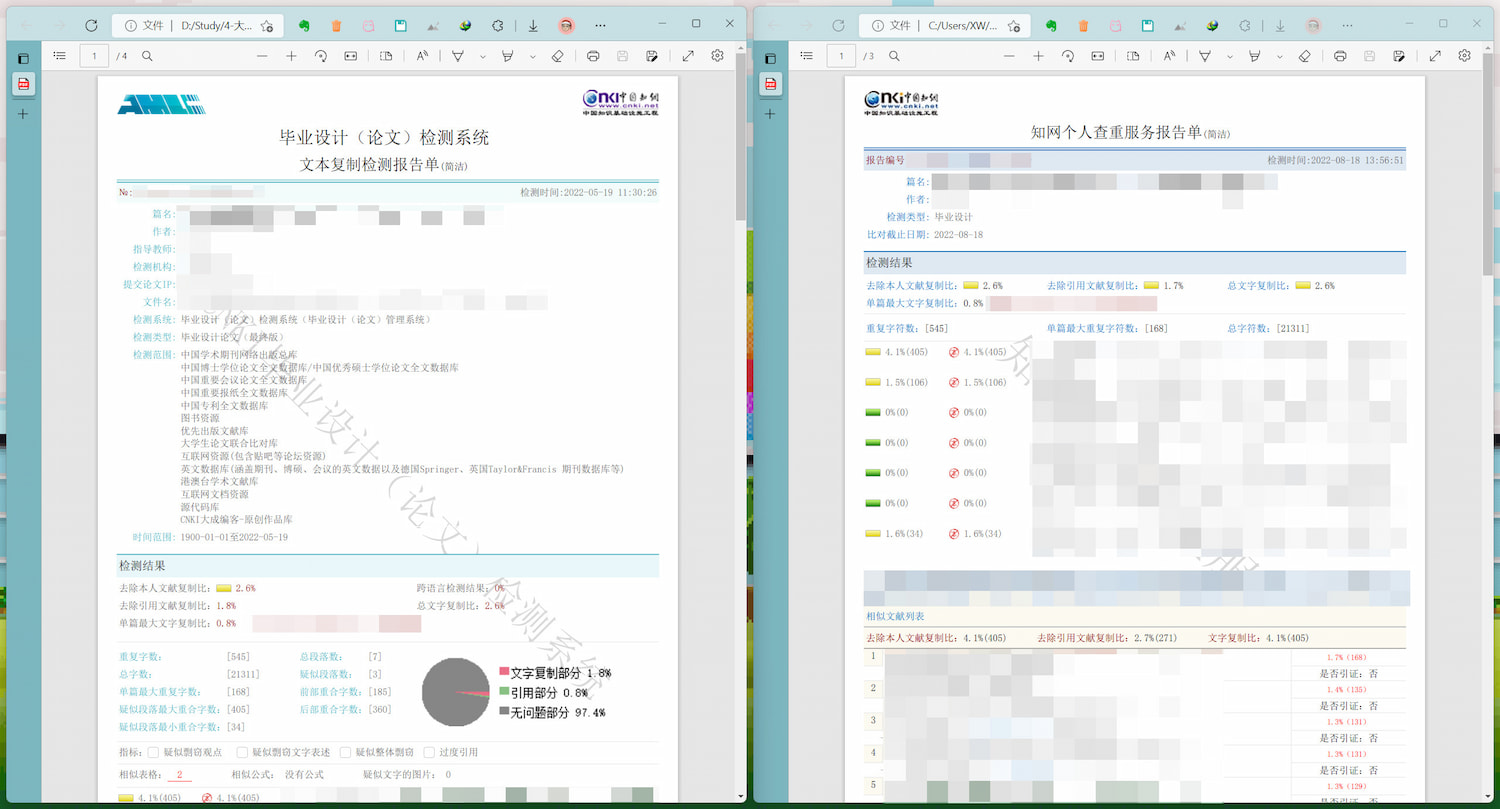The height and width of the screenshot is (809, 1500).
Task: Open the www.cnki.net link on the report
Action: (628, 105)
